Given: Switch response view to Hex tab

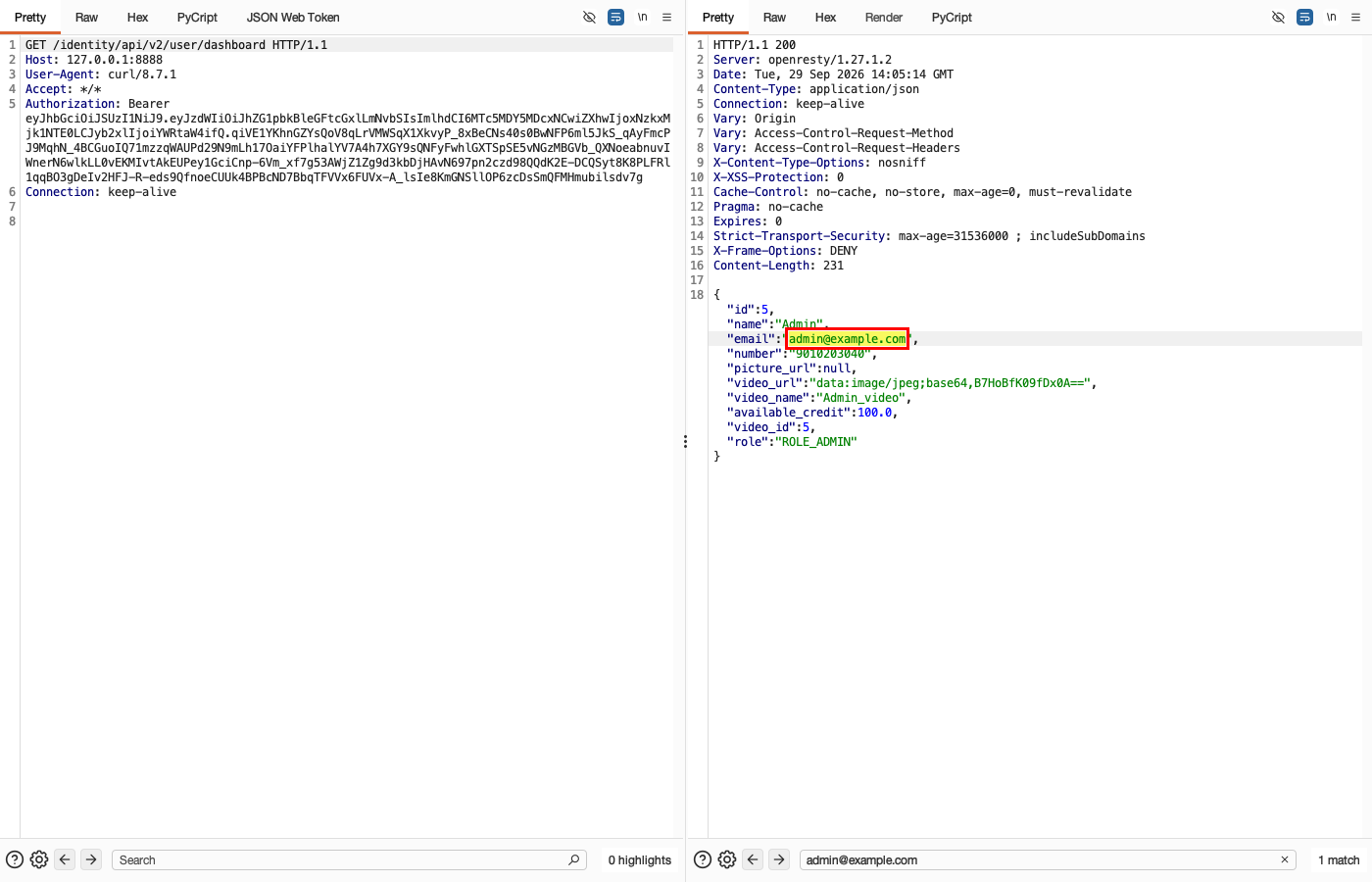Looking at the screenshot, I should coord(825,18).
